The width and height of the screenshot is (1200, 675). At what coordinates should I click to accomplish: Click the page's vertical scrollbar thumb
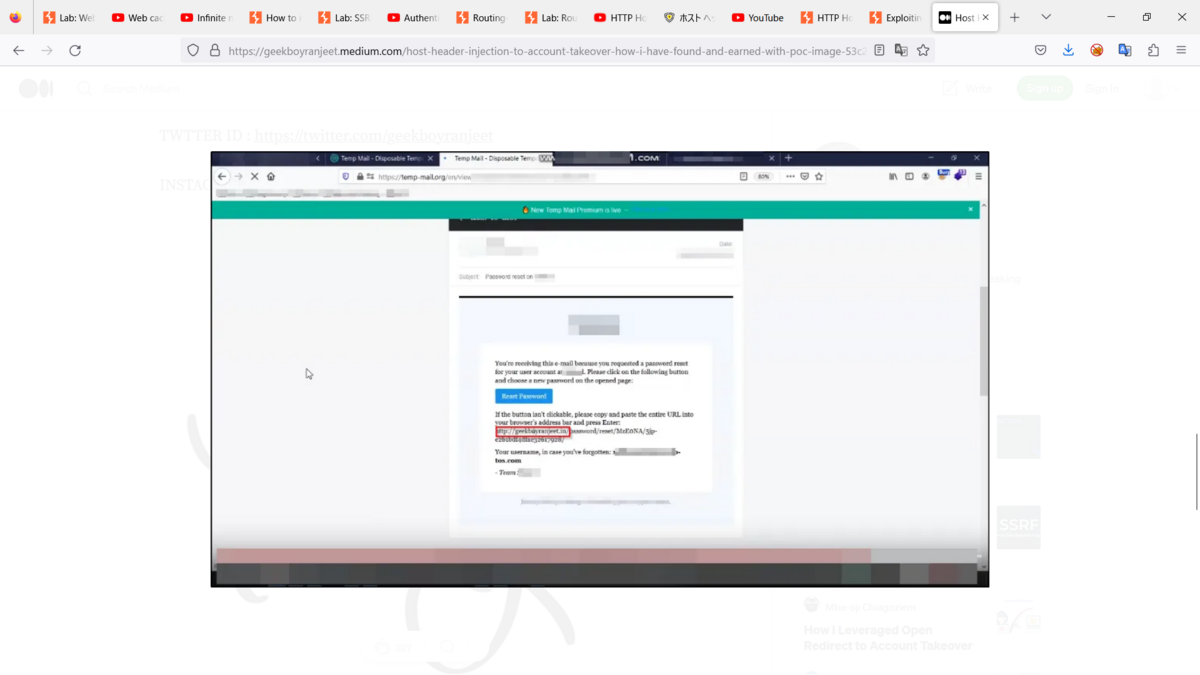[1196, 472]
